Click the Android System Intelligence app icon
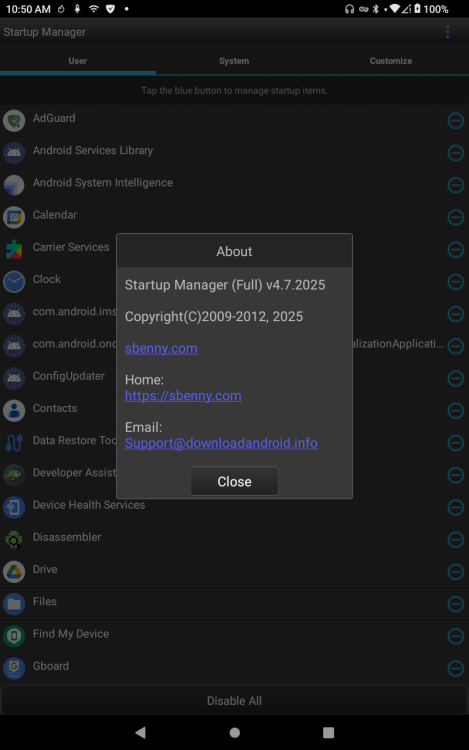This screenshot has width=469, height=750. click(x=14, y=185)
